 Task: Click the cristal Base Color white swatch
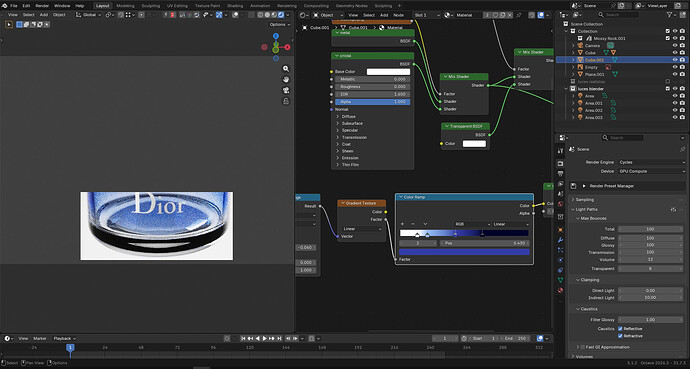pos(388,72)
